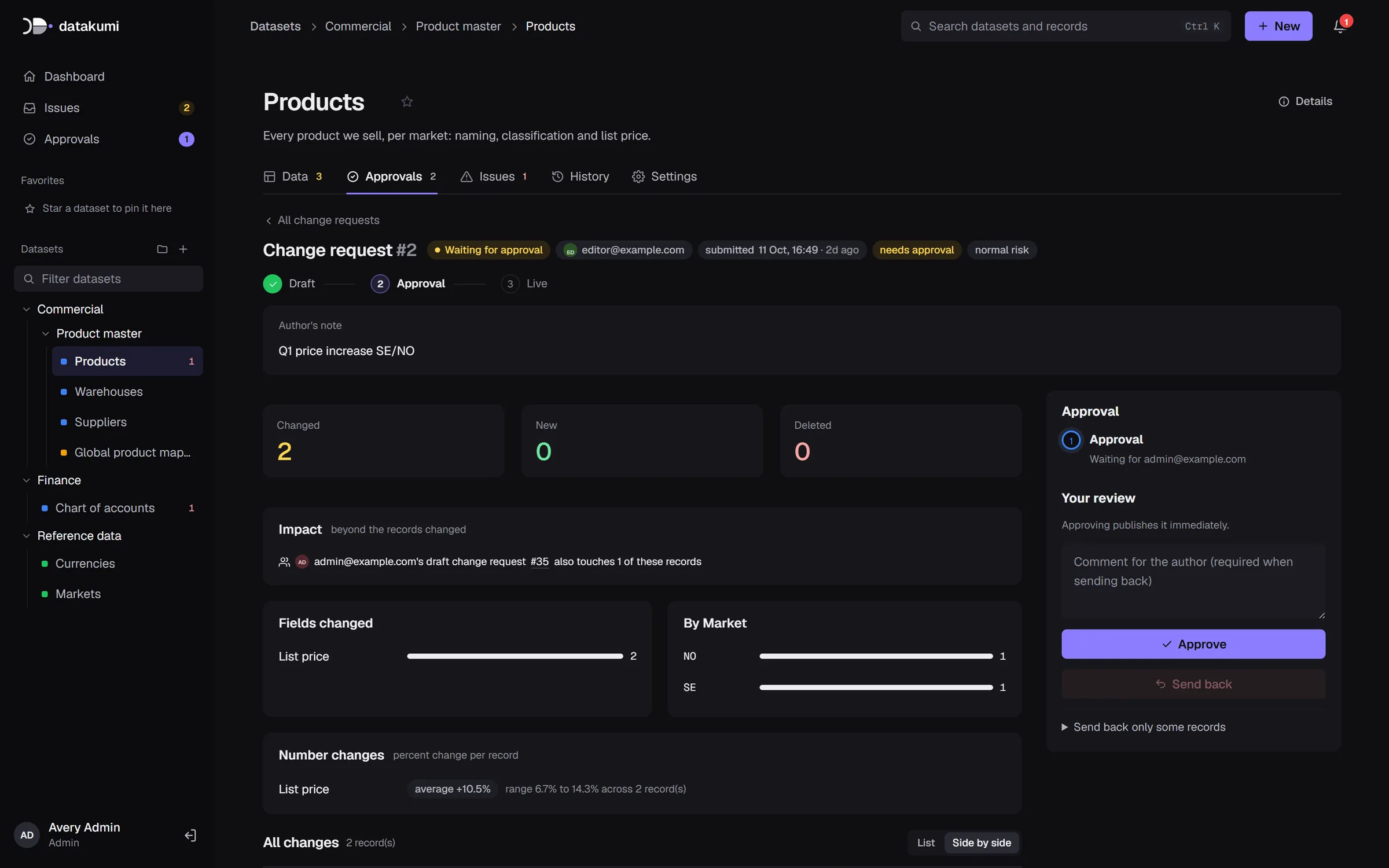Viewport: 1389px width, 868px height.
Task: Click the NO market bar
Action: (876, 656)
